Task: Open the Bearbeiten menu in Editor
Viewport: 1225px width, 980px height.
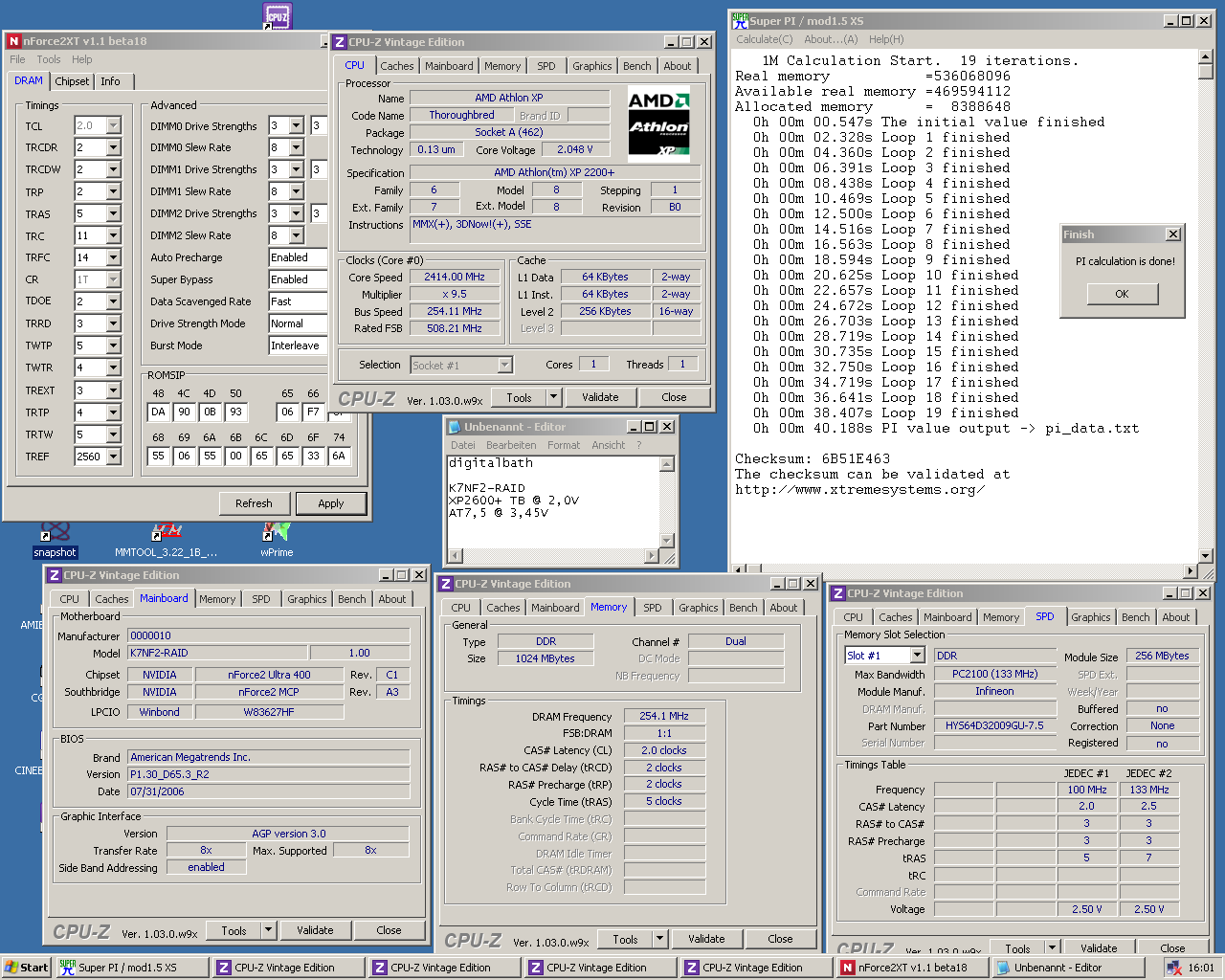Action: (511, 445)
